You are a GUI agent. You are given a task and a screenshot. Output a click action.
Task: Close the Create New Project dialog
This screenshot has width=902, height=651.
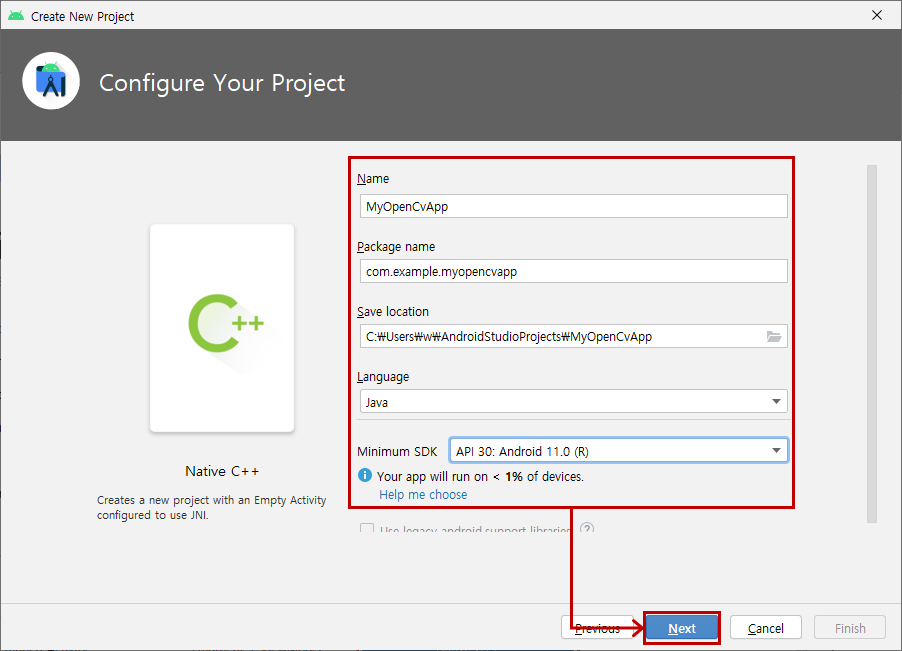click(877, 16)
